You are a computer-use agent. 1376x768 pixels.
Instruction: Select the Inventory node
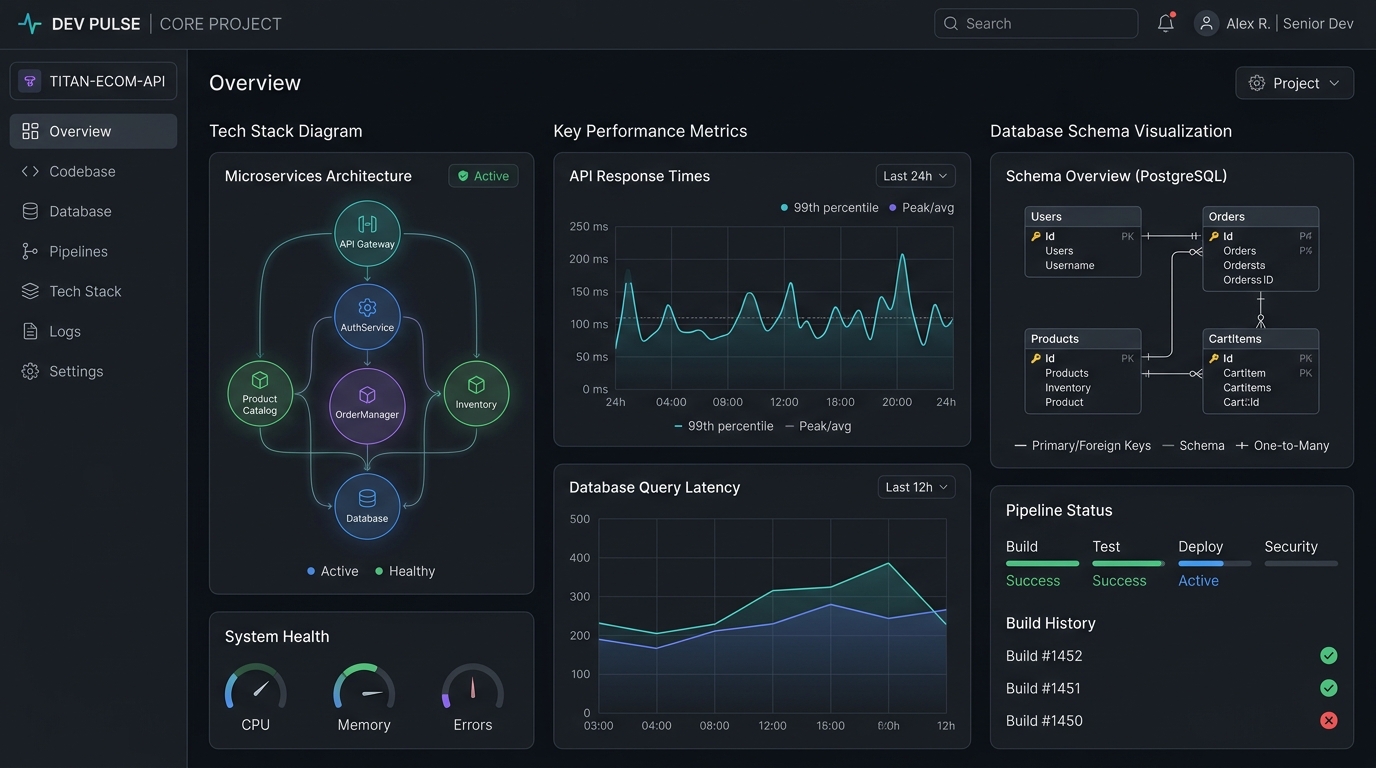click(x=476, y=393)
